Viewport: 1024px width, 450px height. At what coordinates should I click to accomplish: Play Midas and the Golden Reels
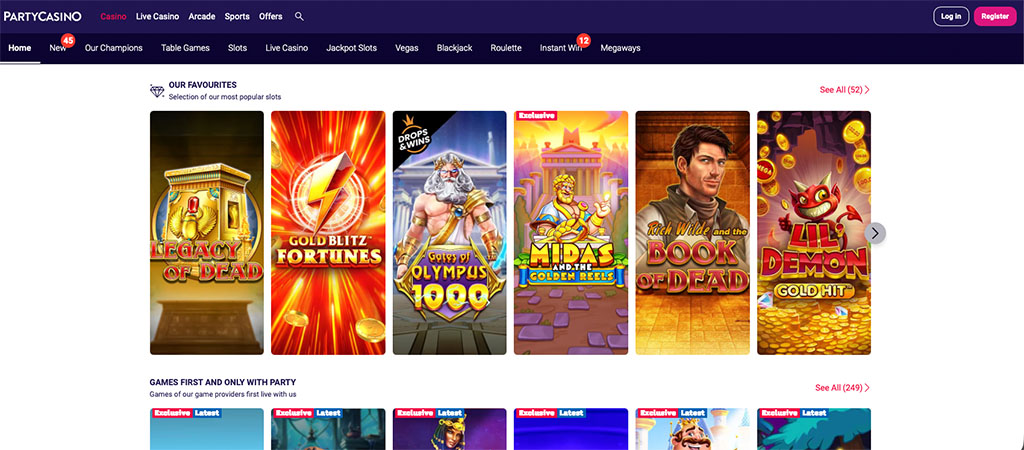(x=571, y=233)
